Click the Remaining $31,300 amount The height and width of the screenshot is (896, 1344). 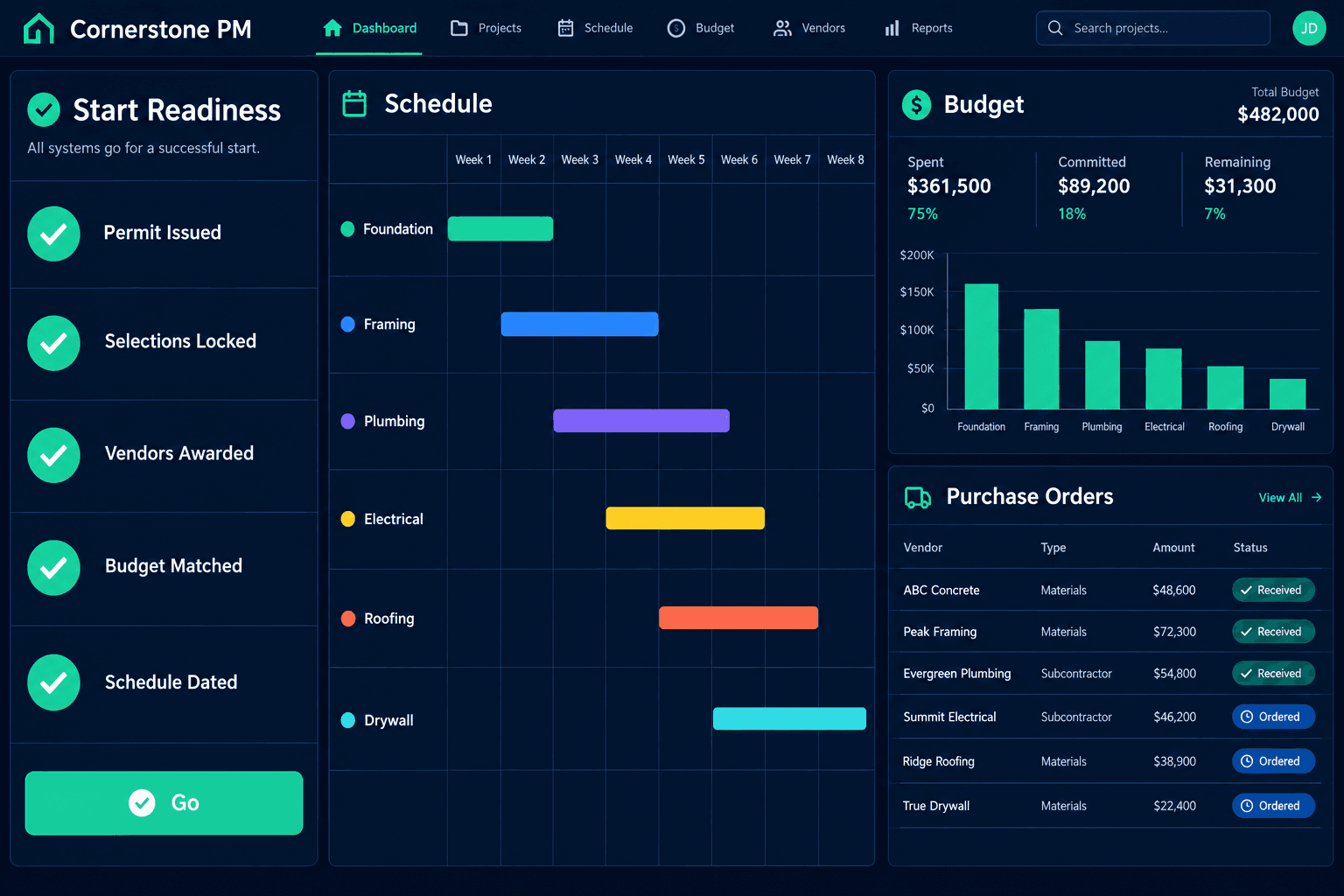coord(1240,186)
